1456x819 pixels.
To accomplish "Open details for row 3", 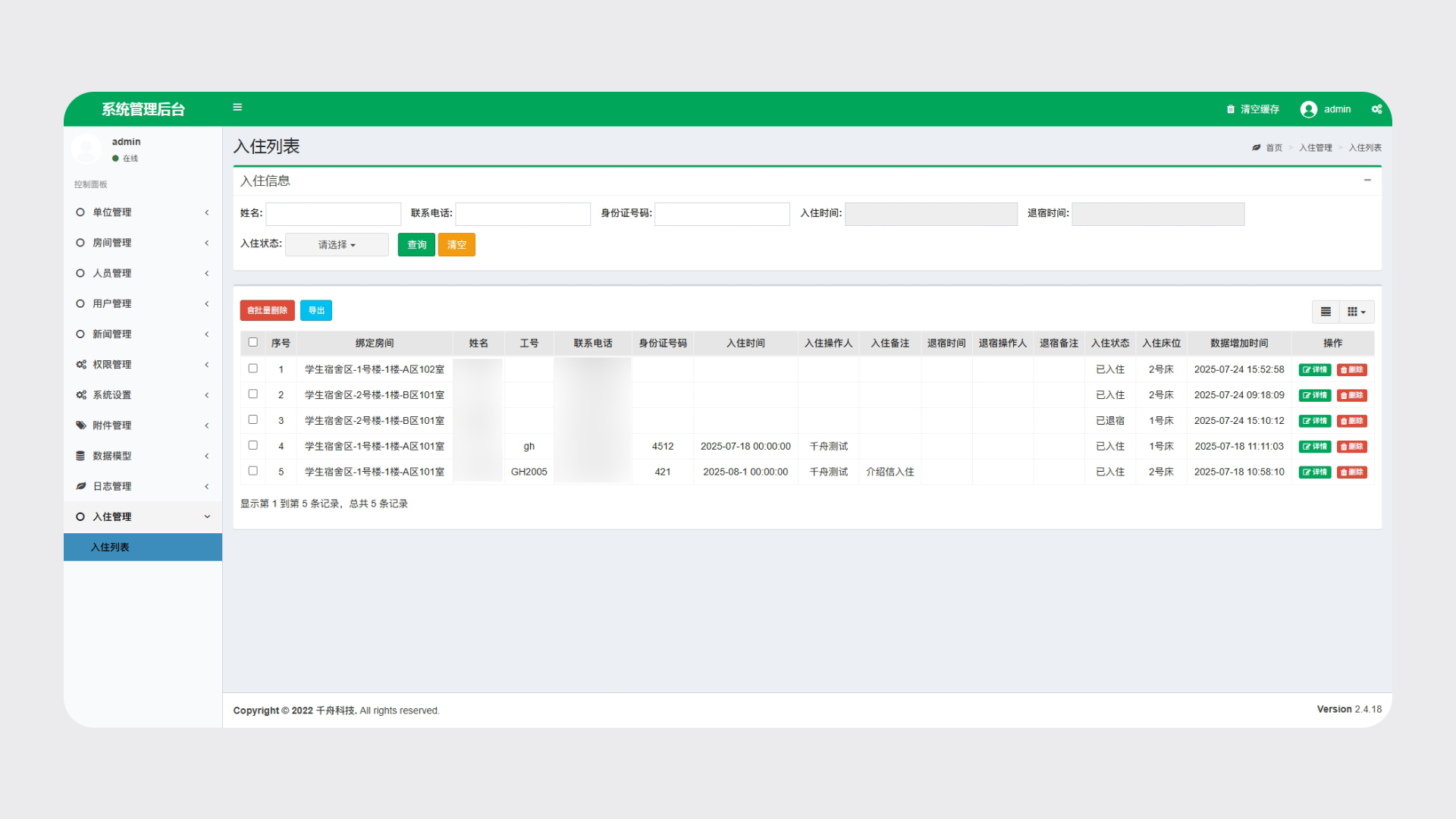I will [1314, 421].
